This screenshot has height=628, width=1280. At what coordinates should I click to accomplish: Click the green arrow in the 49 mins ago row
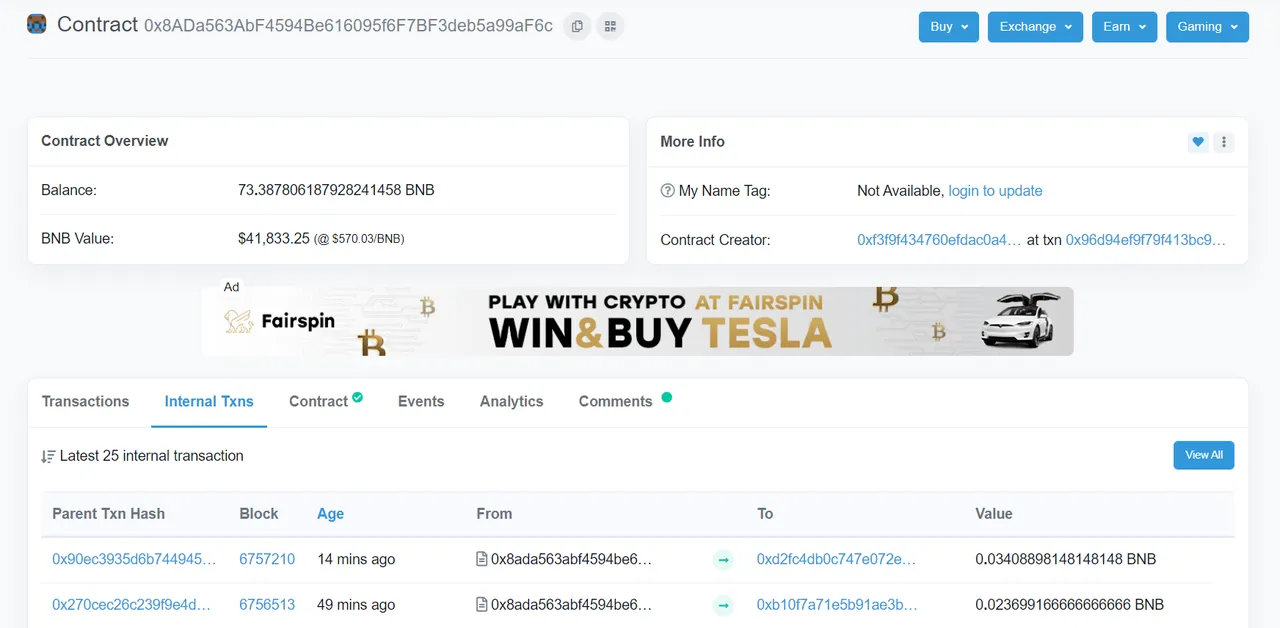pyautogui.click(x=723, y=605)
